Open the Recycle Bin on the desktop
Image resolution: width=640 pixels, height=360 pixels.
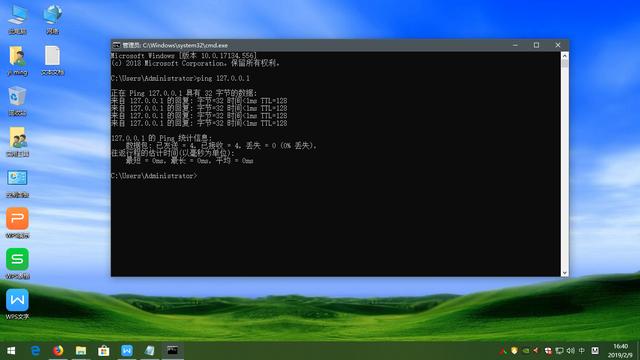(x=18, y=101)
